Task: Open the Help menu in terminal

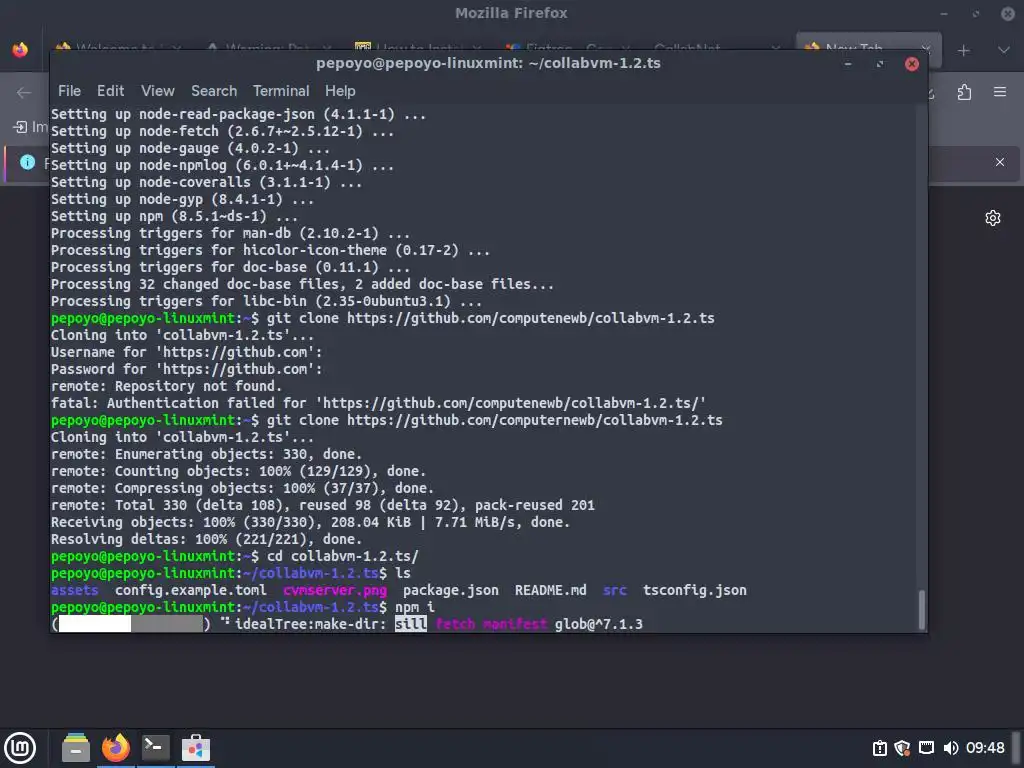Action: pyautogui.click(x=340, y=91)
